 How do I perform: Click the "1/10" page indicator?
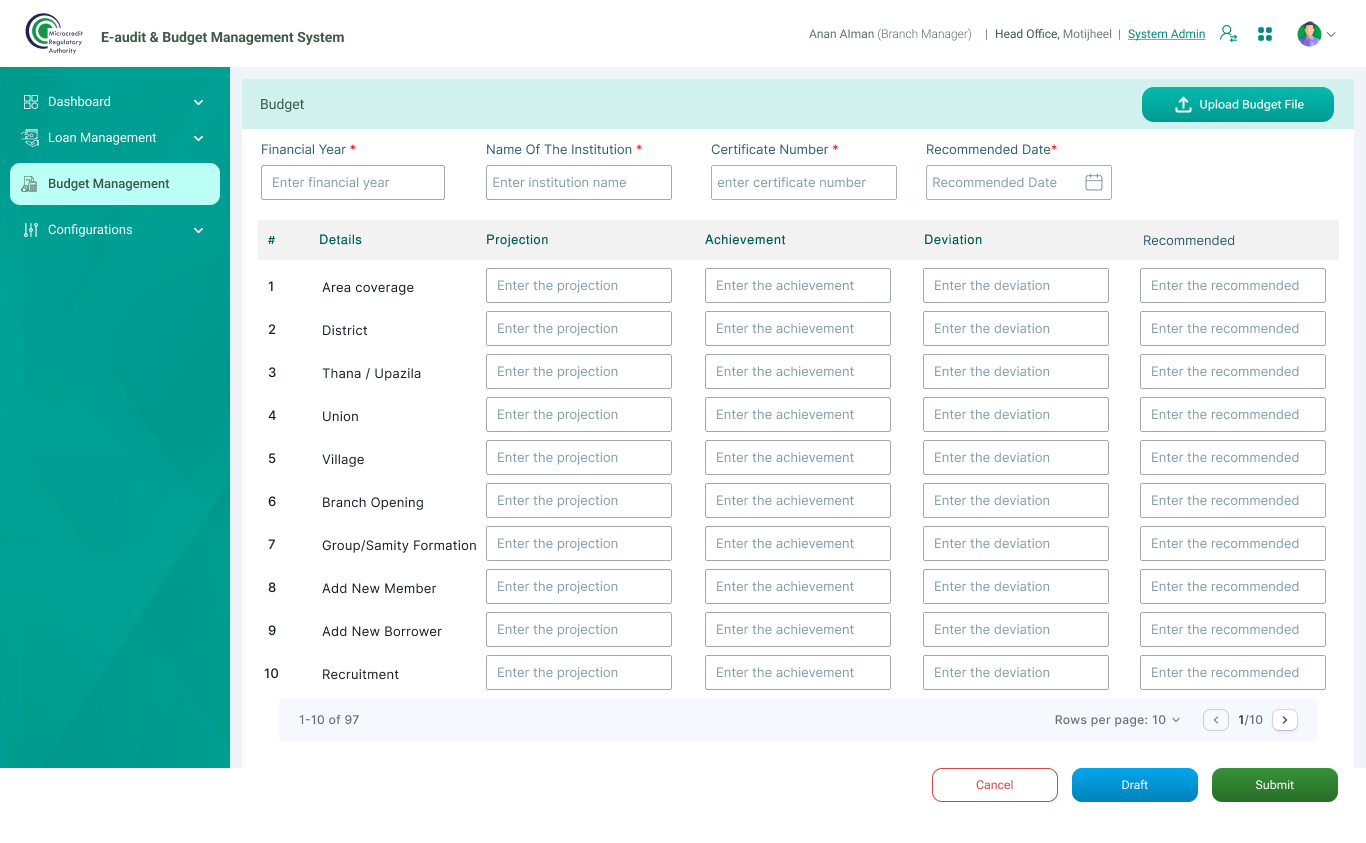point(1251,720)
